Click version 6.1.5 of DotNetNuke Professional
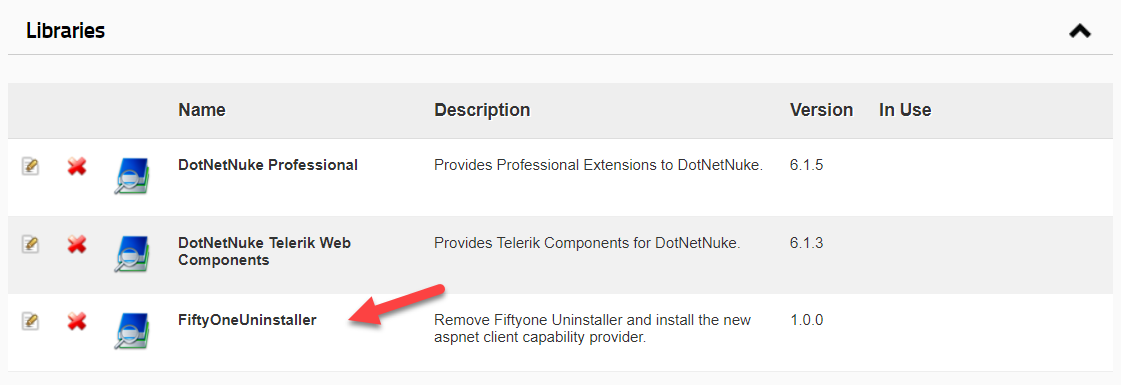 [807, 165]
